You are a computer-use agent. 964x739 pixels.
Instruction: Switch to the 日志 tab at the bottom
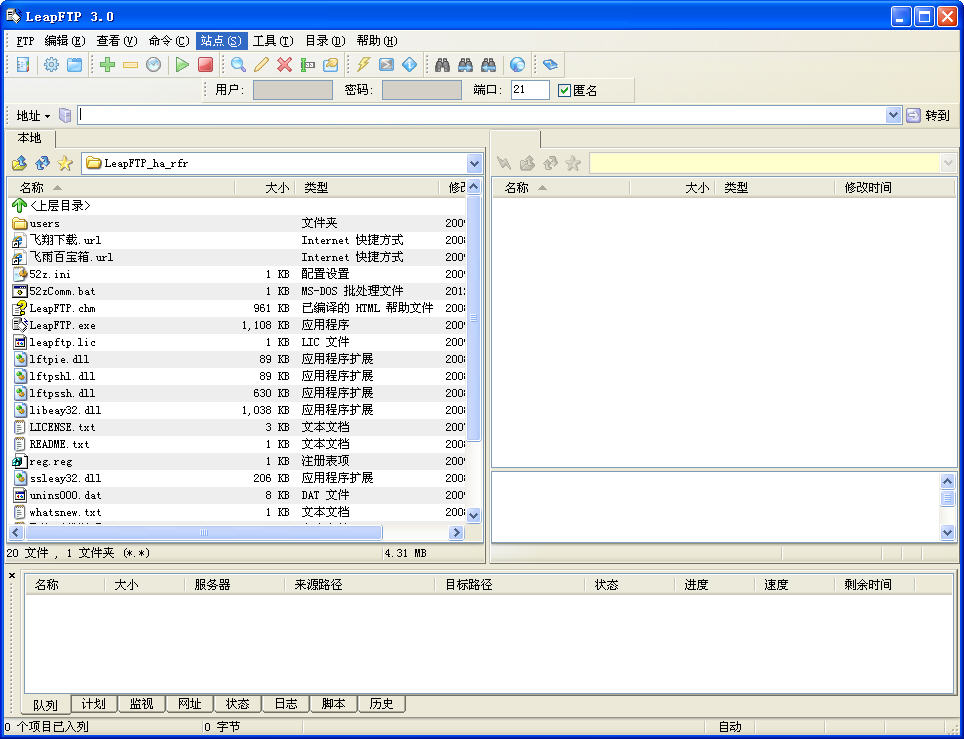pyautogui.click(x=285, y=703)
